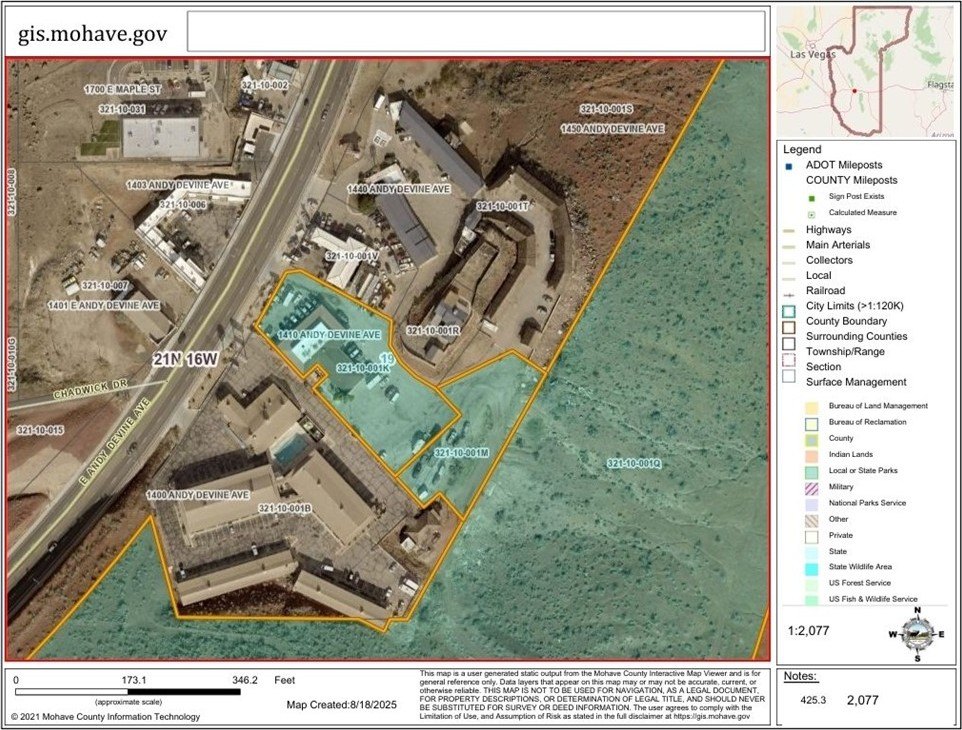Select the County Boundary legend box

tap(789, 322)
